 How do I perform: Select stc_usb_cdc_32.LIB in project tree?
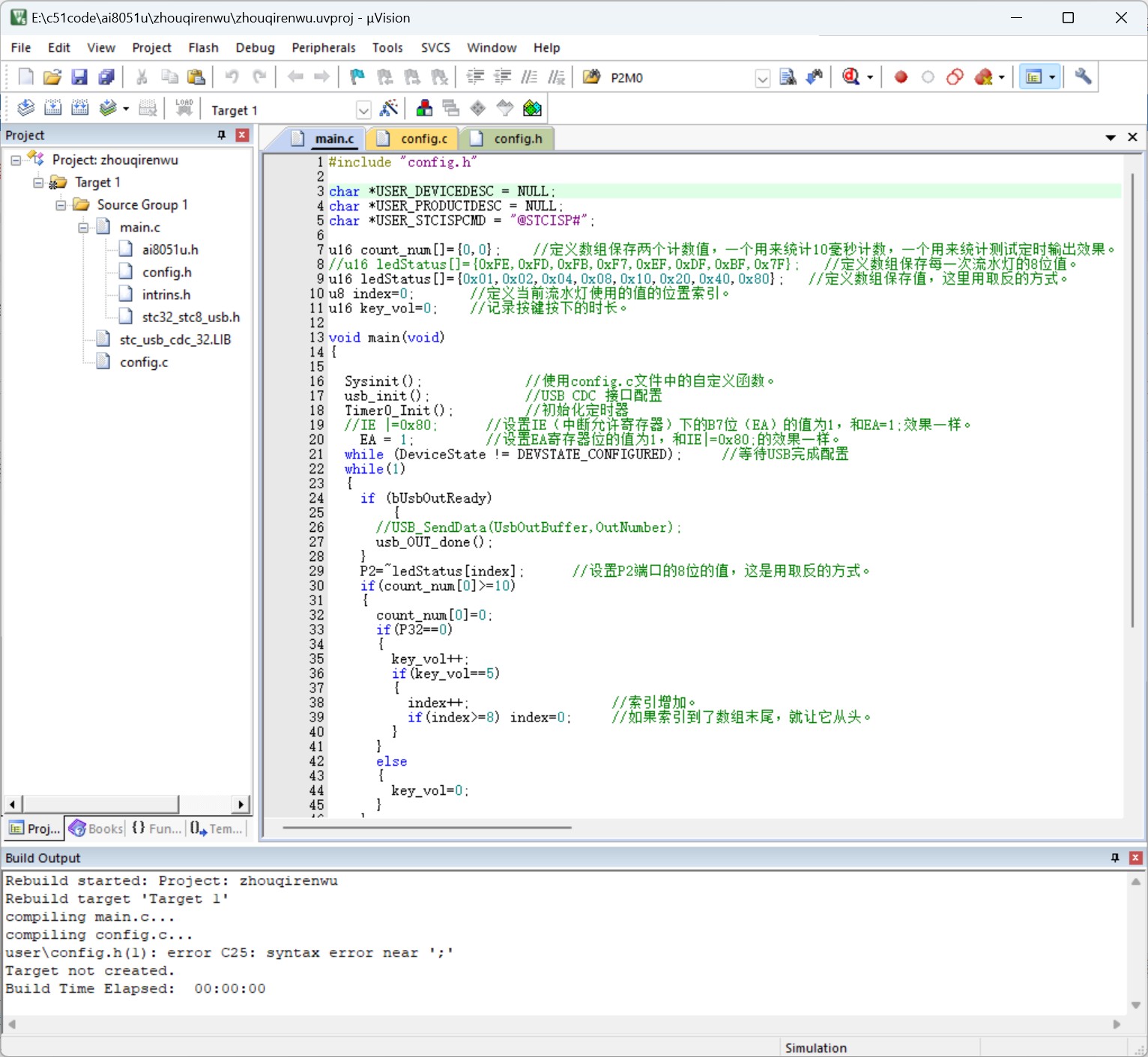click(x=175, y=340)
